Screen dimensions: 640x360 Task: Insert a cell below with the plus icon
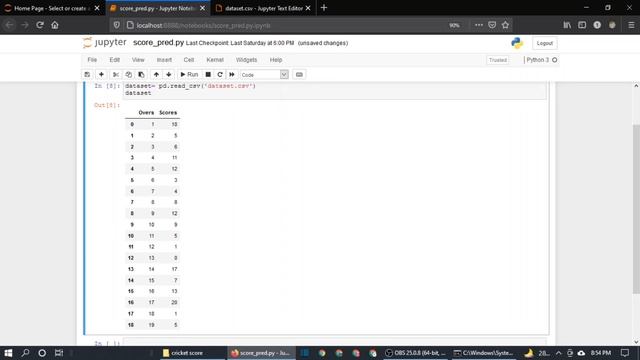pos(101,75)
